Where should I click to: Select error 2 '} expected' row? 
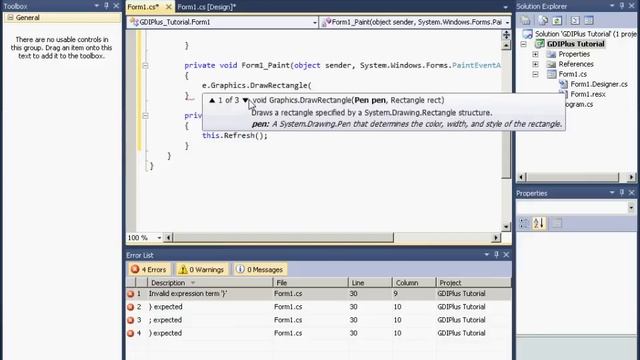319,307
